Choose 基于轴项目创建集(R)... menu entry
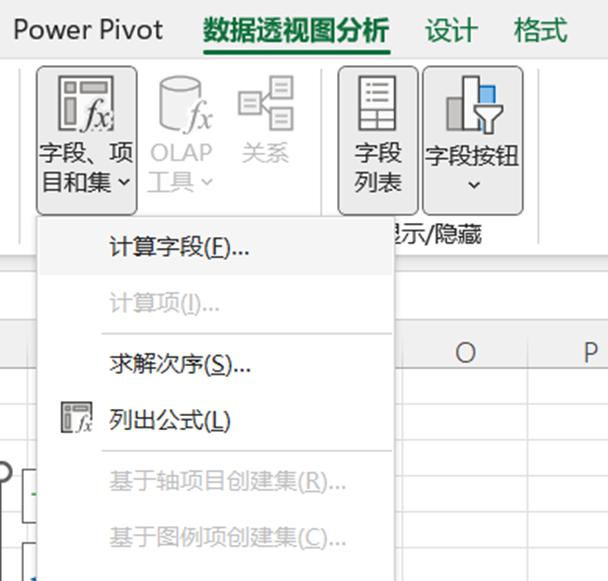This screenshot has height=581, width=608. tap(216, 482)
